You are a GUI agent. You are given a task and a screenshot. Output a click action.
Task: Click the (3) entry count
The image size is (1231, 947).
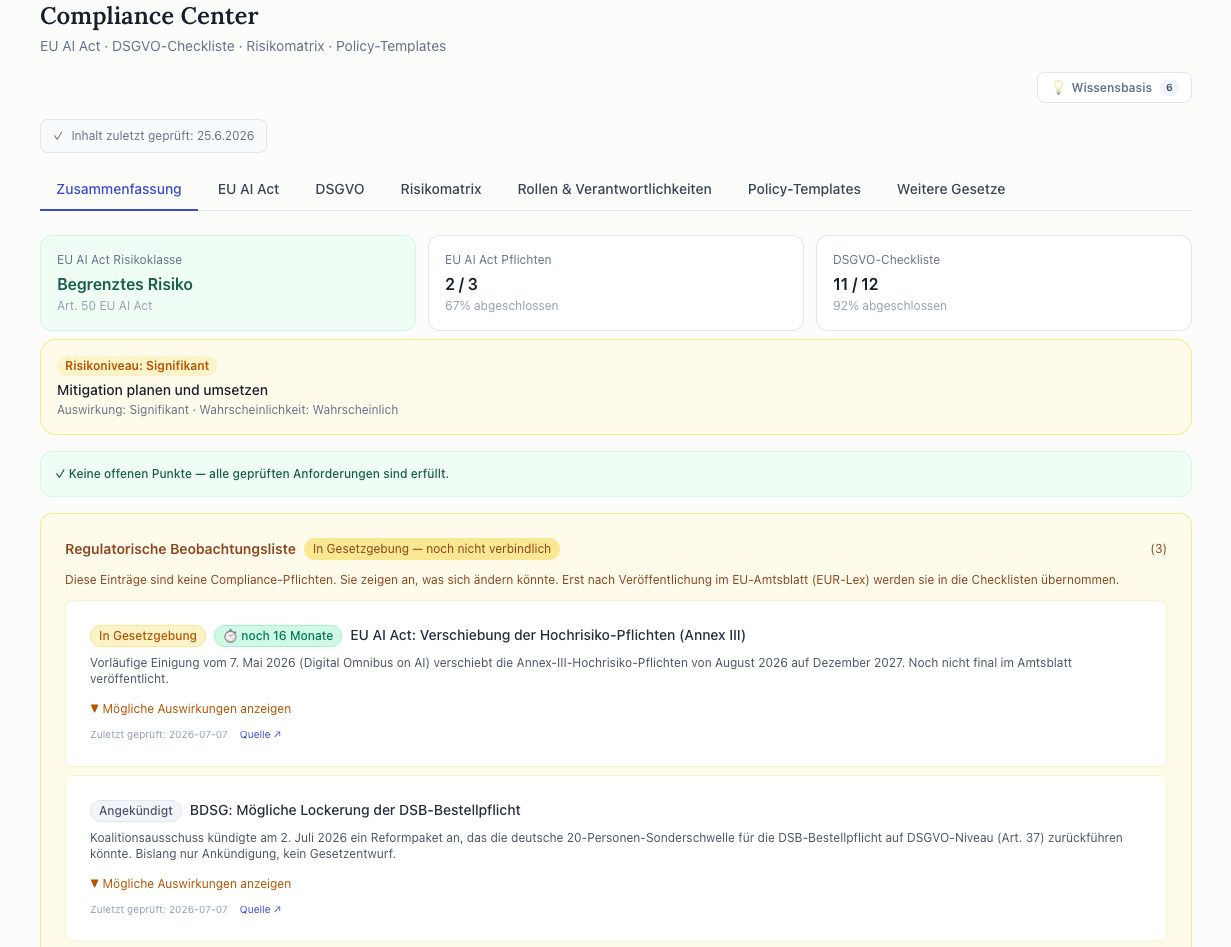[1158, 549]
